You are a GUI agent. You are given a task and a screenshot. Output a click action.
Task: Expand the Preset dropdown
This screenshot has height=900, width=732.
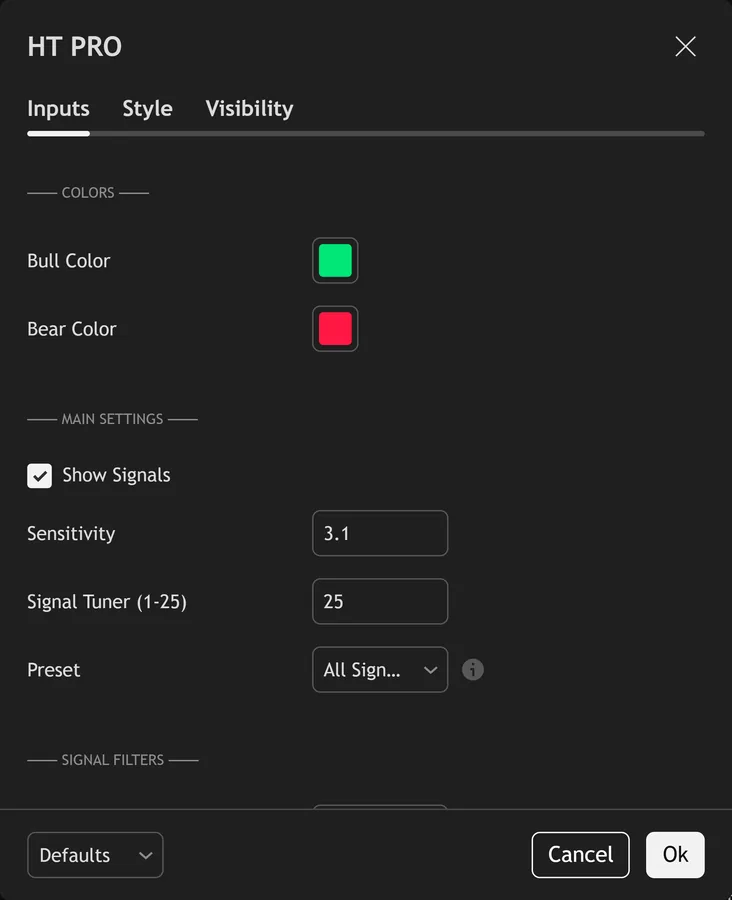tap(380, 670)
